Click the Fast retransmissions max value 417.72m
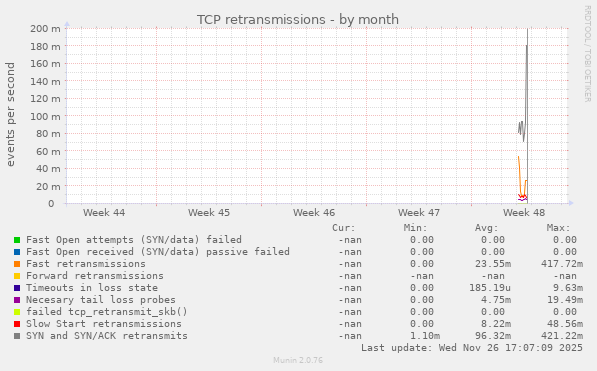Screen dimensions: 597x371 coord(562,264)
